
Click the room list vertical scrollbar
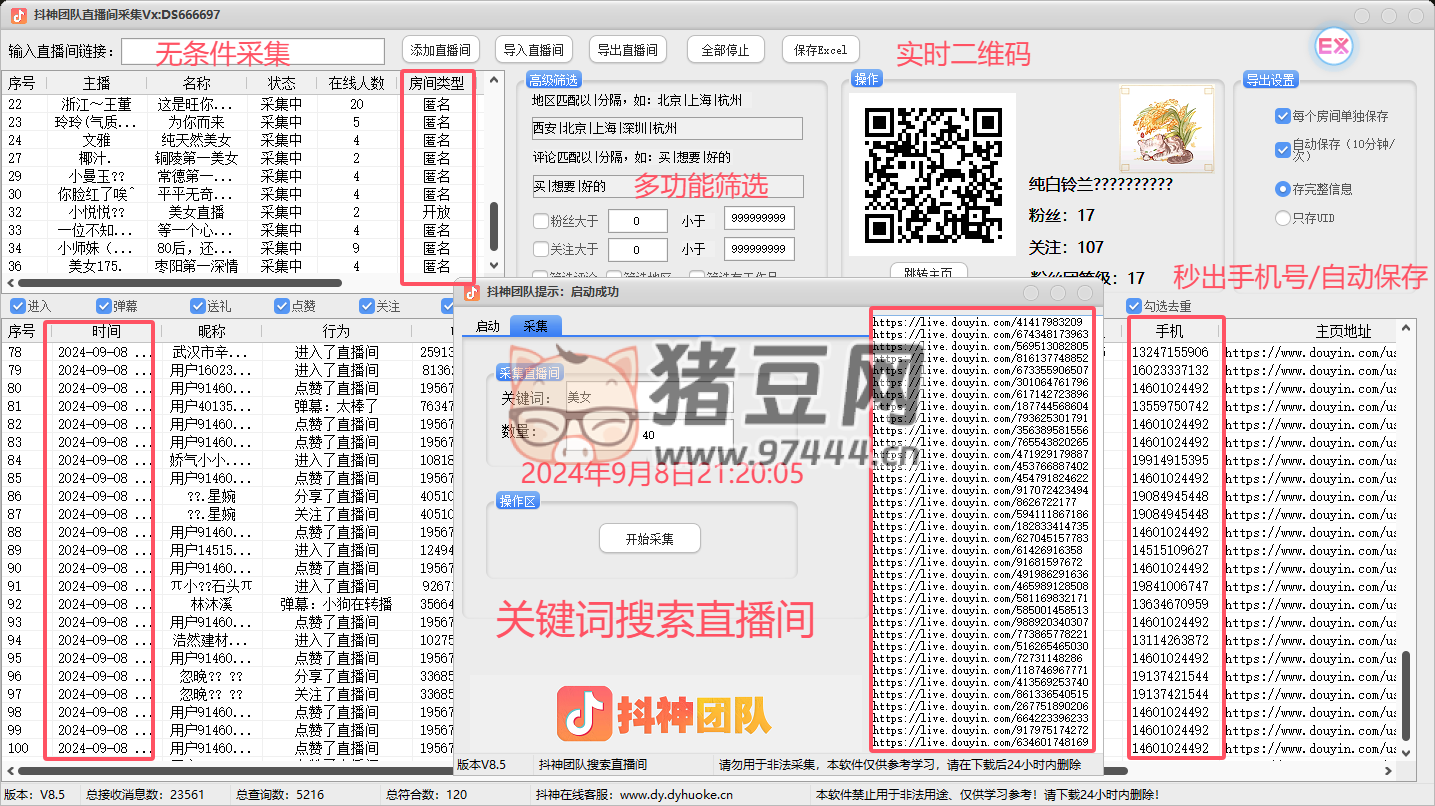click(x=493, y=228)
